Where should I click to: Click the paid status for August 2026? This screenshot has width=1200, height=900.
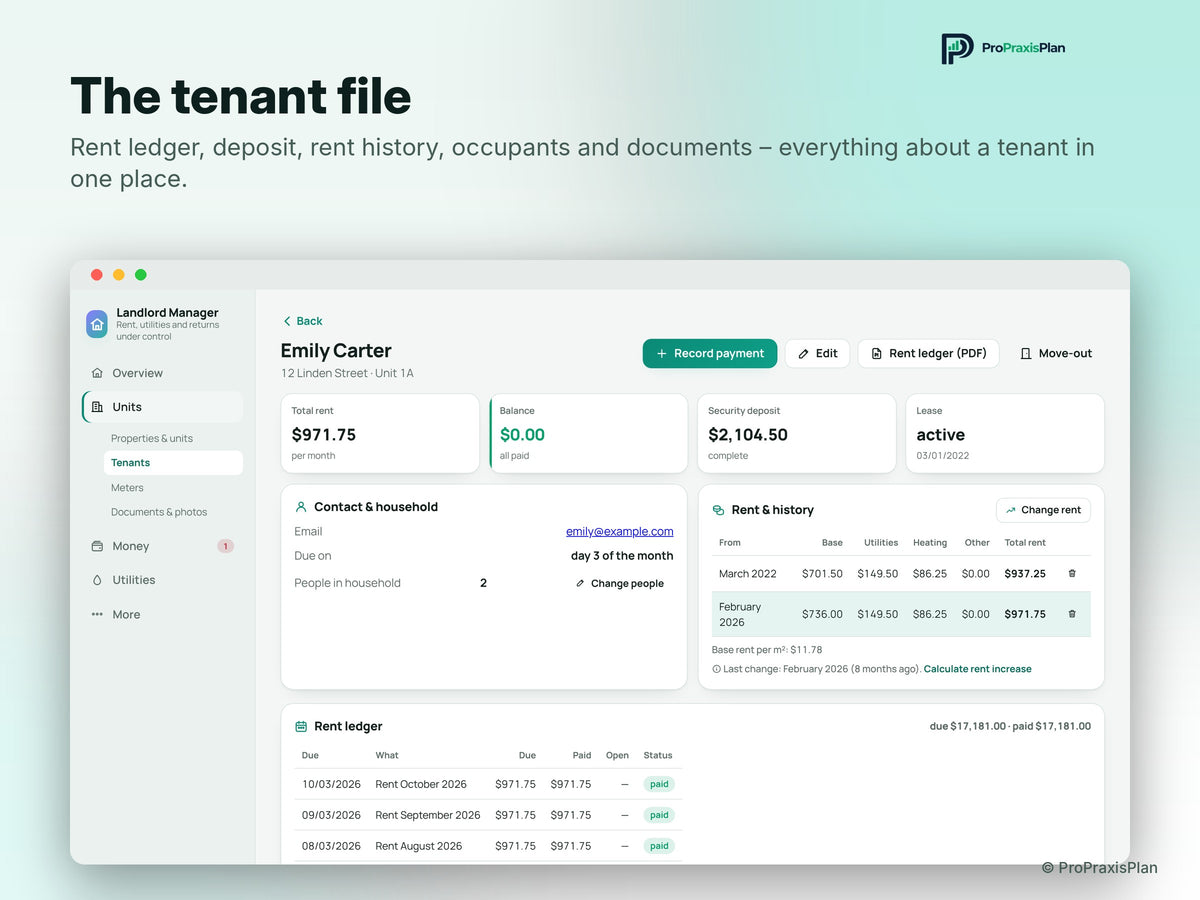click(x=659, y=846)
